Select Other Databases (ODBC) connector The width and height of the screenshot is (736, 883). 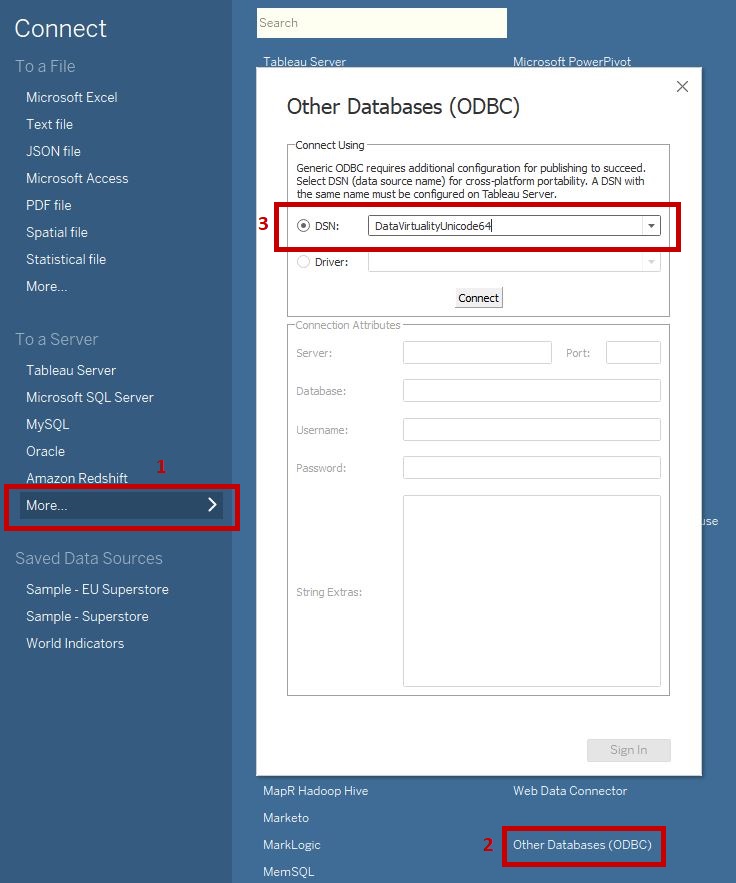[x=582, y=845]
